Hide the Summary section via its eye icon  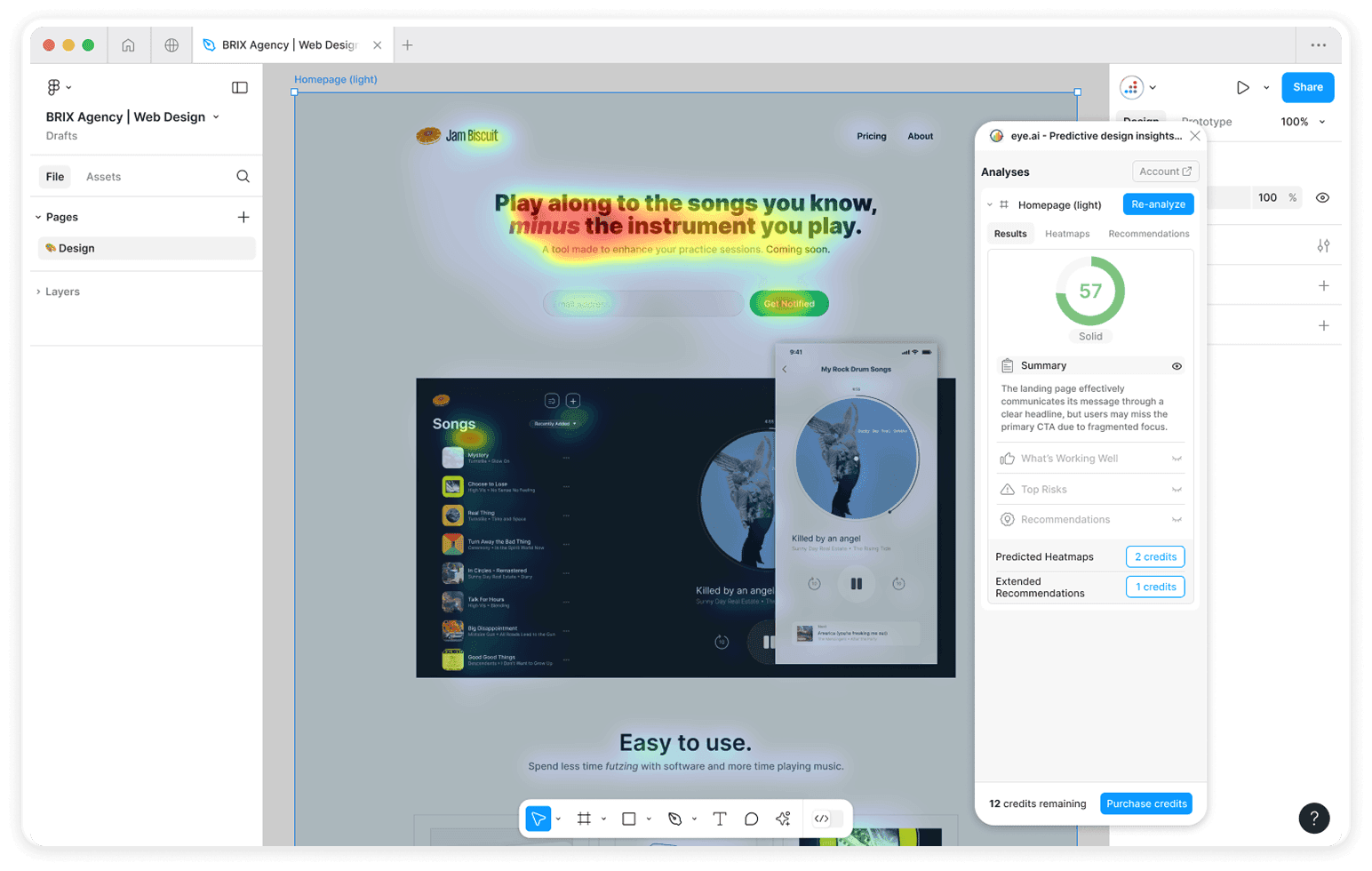pos(1178,365)
